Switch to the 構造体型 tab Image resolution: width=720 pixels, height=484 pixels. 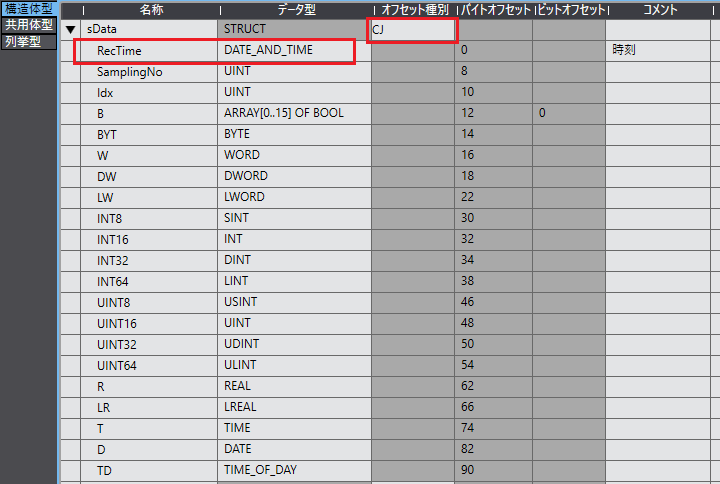[x=28, y=8]
